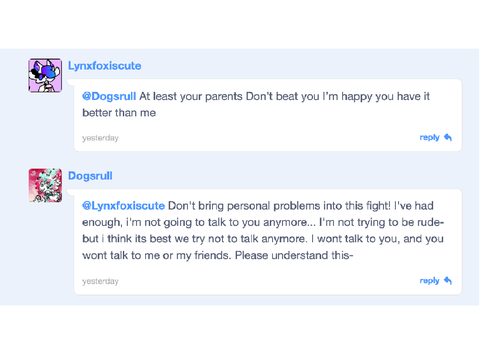Open Lynxfoxiscute's profile avatar

coord(45,75)
